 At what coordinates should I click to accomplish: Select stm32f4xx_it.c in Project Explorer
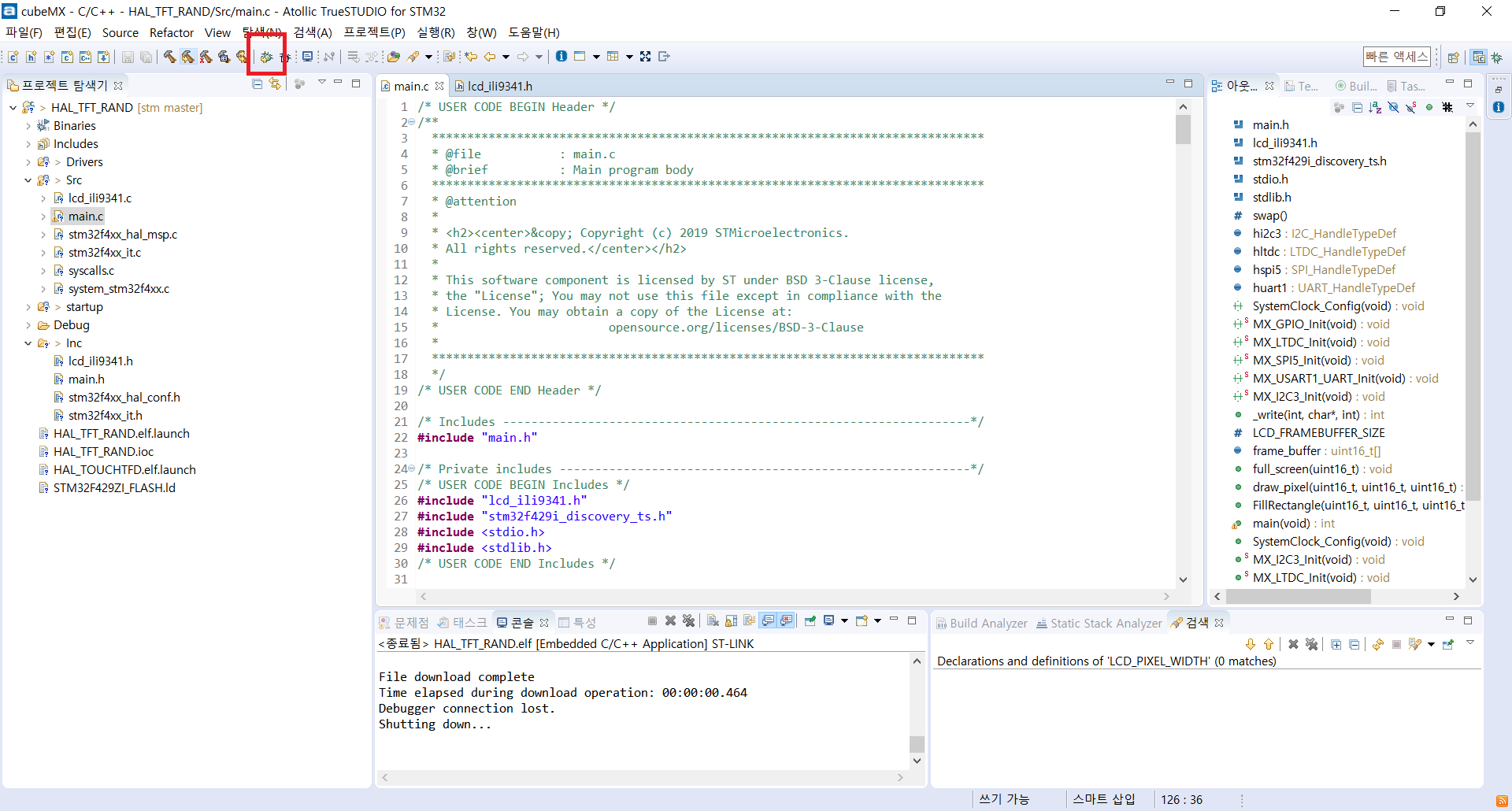(x=105, y=253)
